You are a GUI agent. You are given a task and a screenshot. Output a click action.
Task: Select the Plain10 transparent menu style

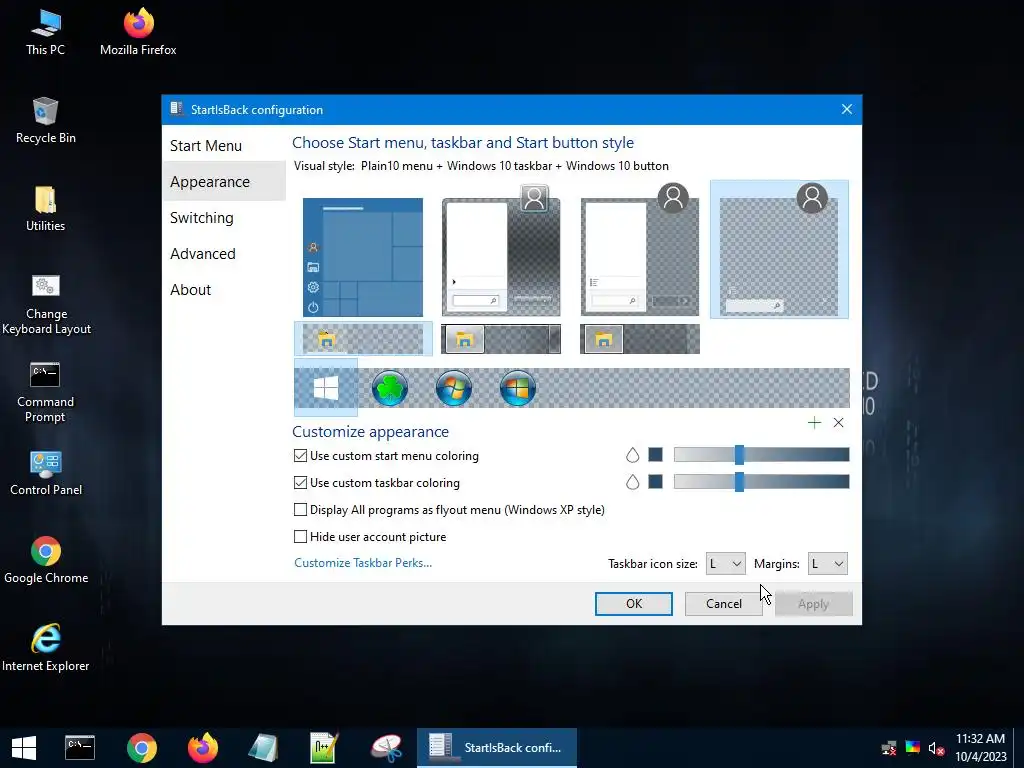pyautogui.click(x=779, y=250)
